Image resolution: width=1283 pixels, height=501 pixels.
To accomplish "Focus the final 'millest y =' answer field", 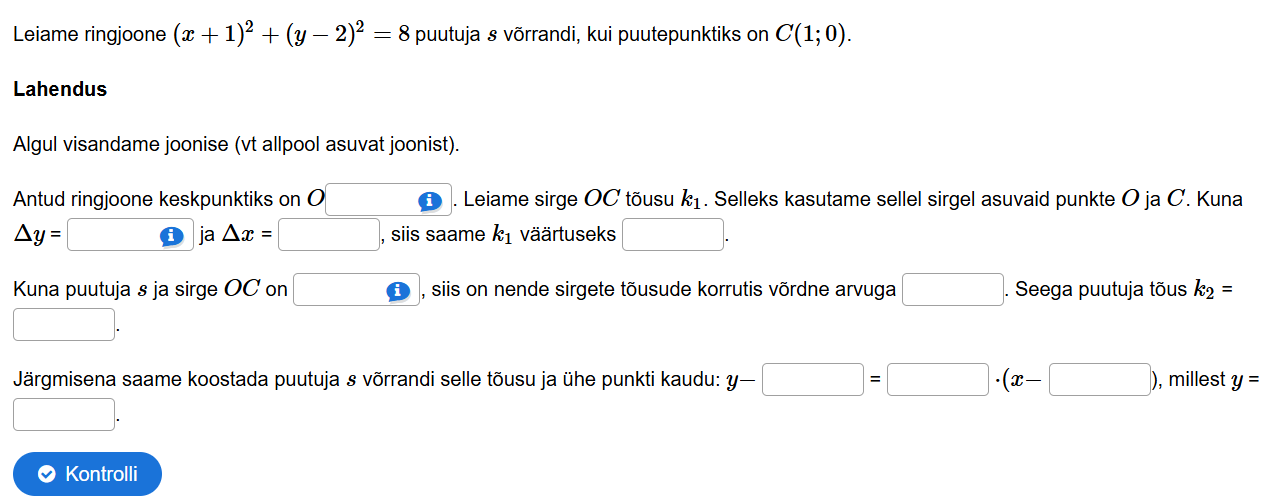I will [64, 414].
